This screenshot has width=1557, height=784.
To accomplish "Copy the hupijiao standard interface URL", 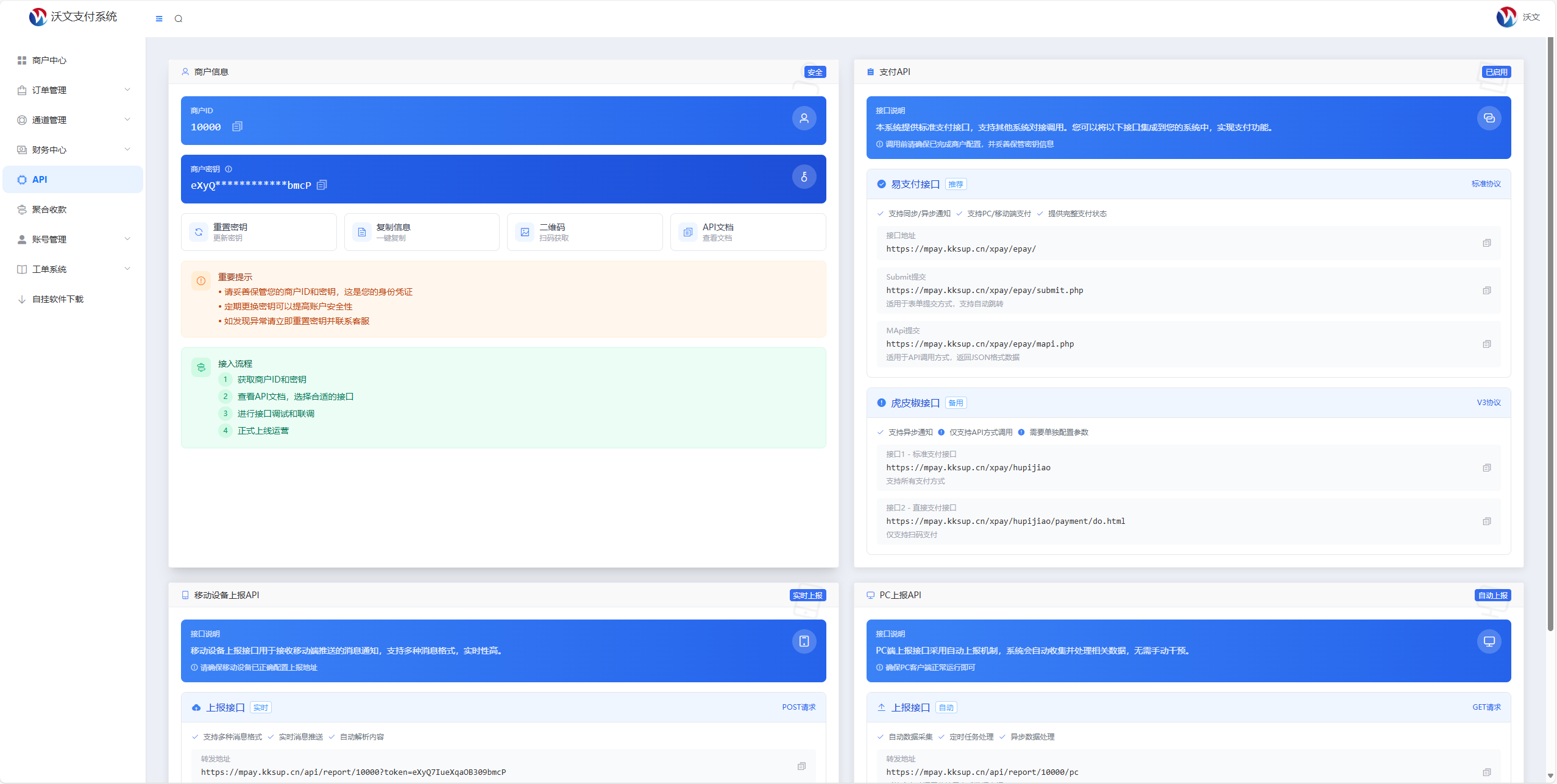I will point(1486,468).
